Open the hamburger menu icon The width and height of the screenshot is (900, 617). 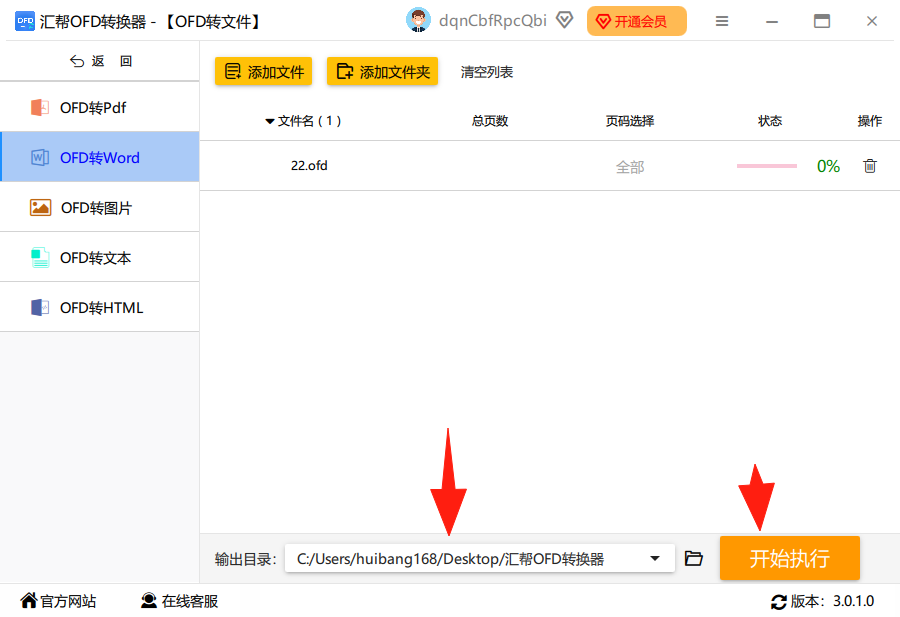(721, 21)
